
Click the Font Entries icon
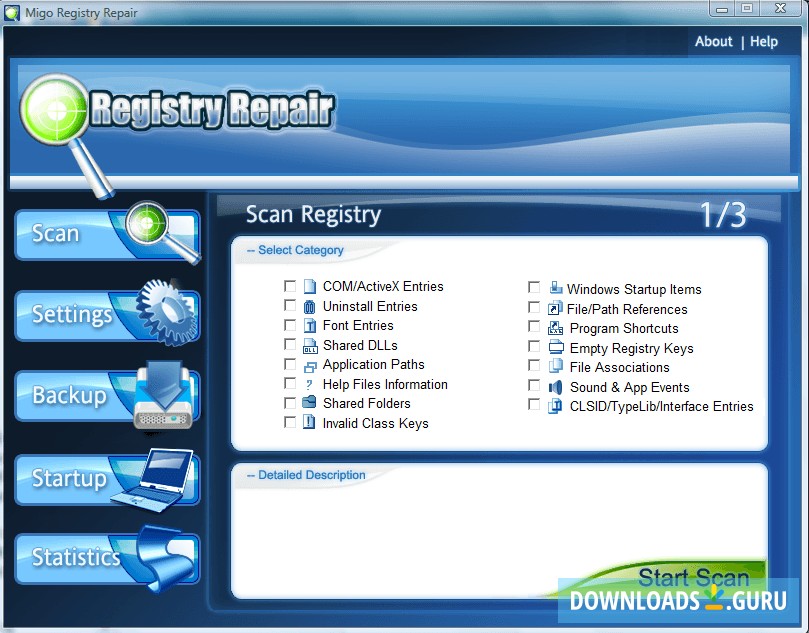pyautogui.click(x=310, y=326)
